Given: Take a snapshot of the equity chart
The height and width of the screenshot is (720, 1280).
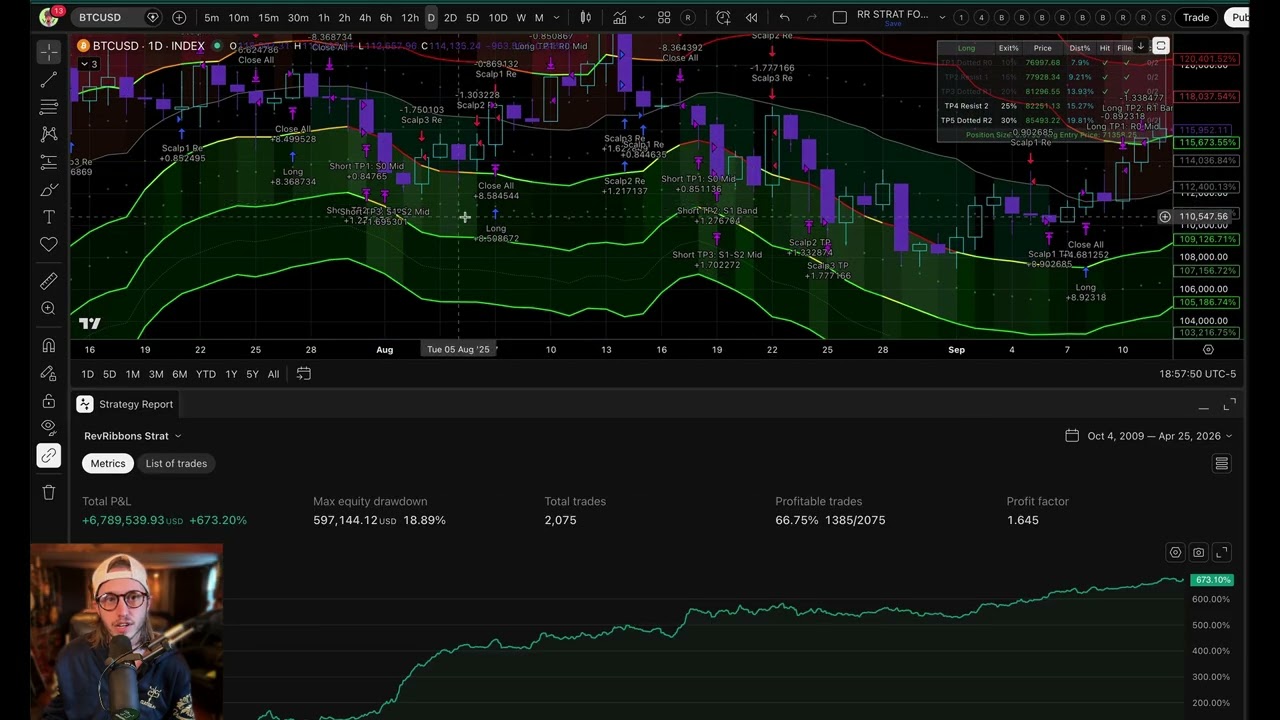Looking at the screenshot, I should tap(1198, 552).
